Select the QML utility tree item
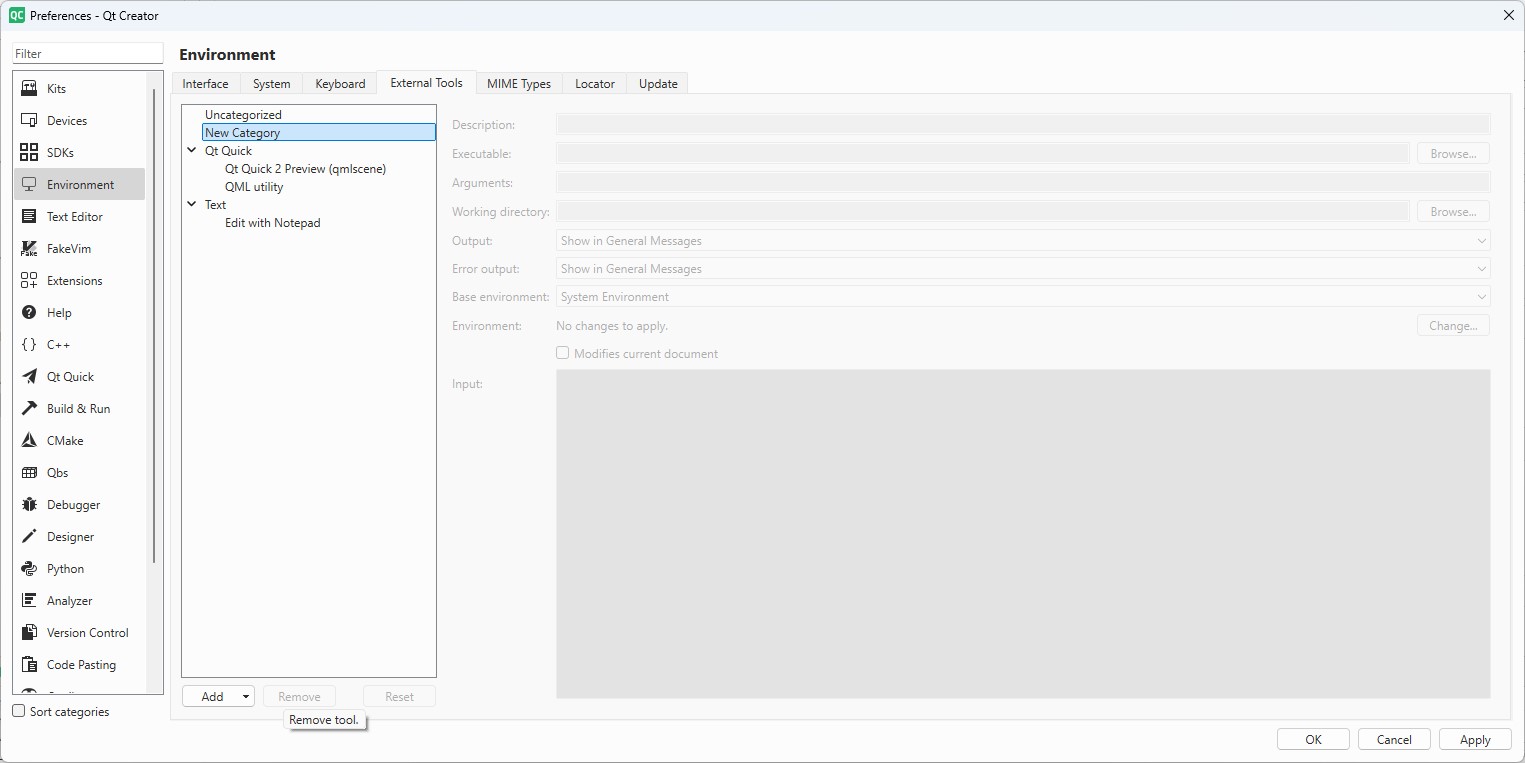 pos(254,187)
